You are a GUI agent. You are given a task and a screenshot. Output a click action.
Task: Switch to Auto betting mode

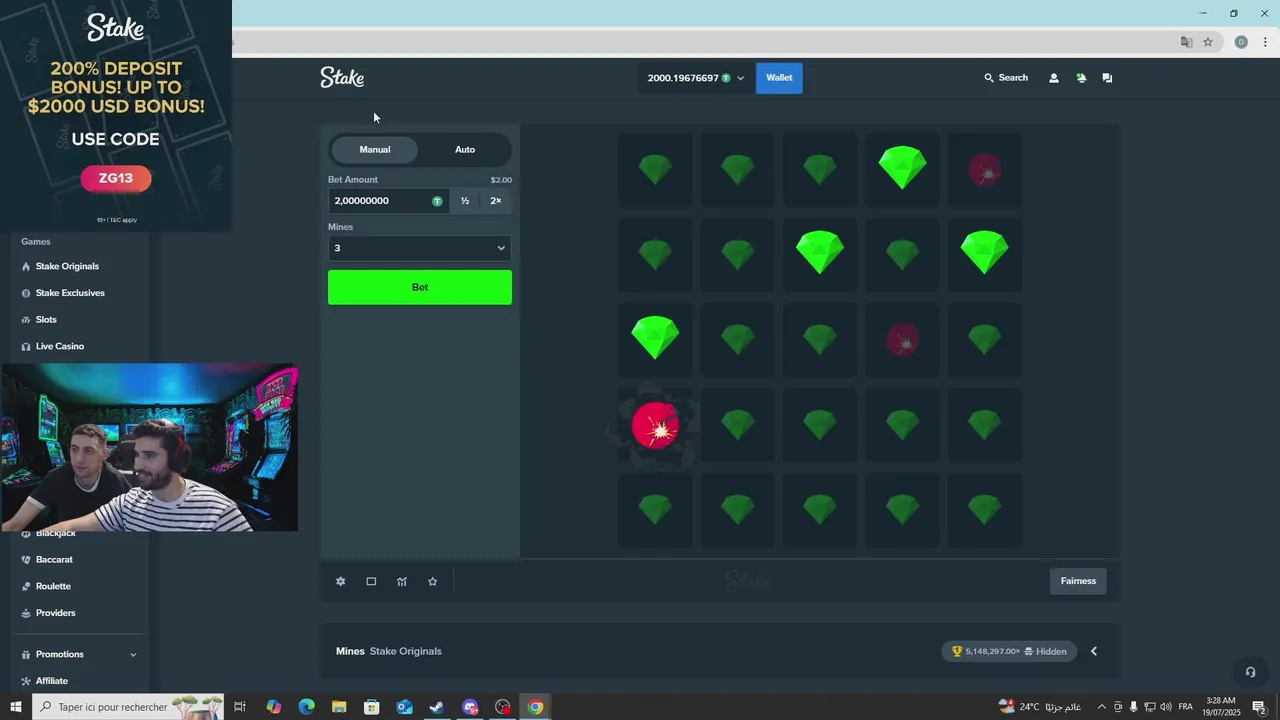pos(465,149)
